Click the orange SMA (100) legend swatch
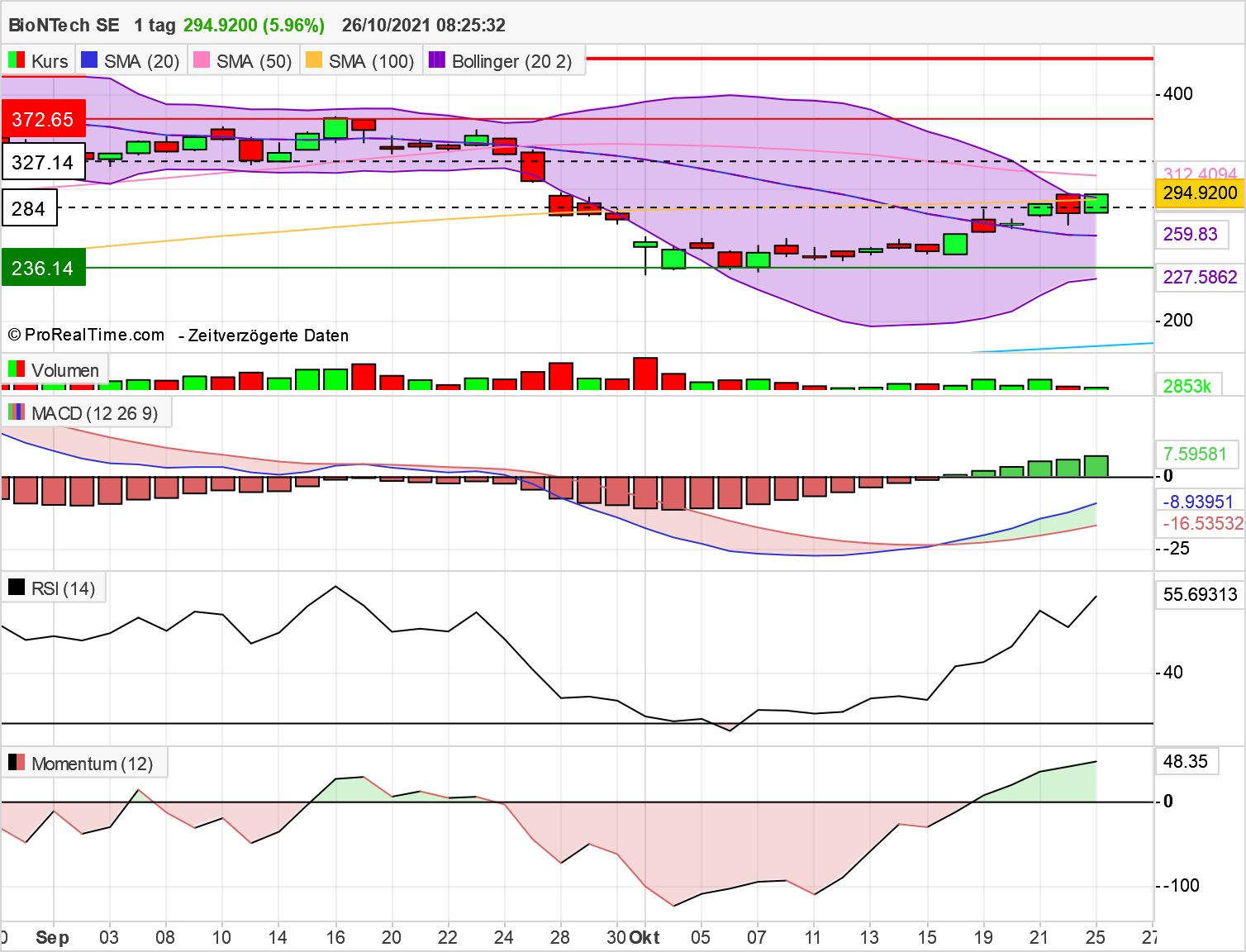 point(313,60)
